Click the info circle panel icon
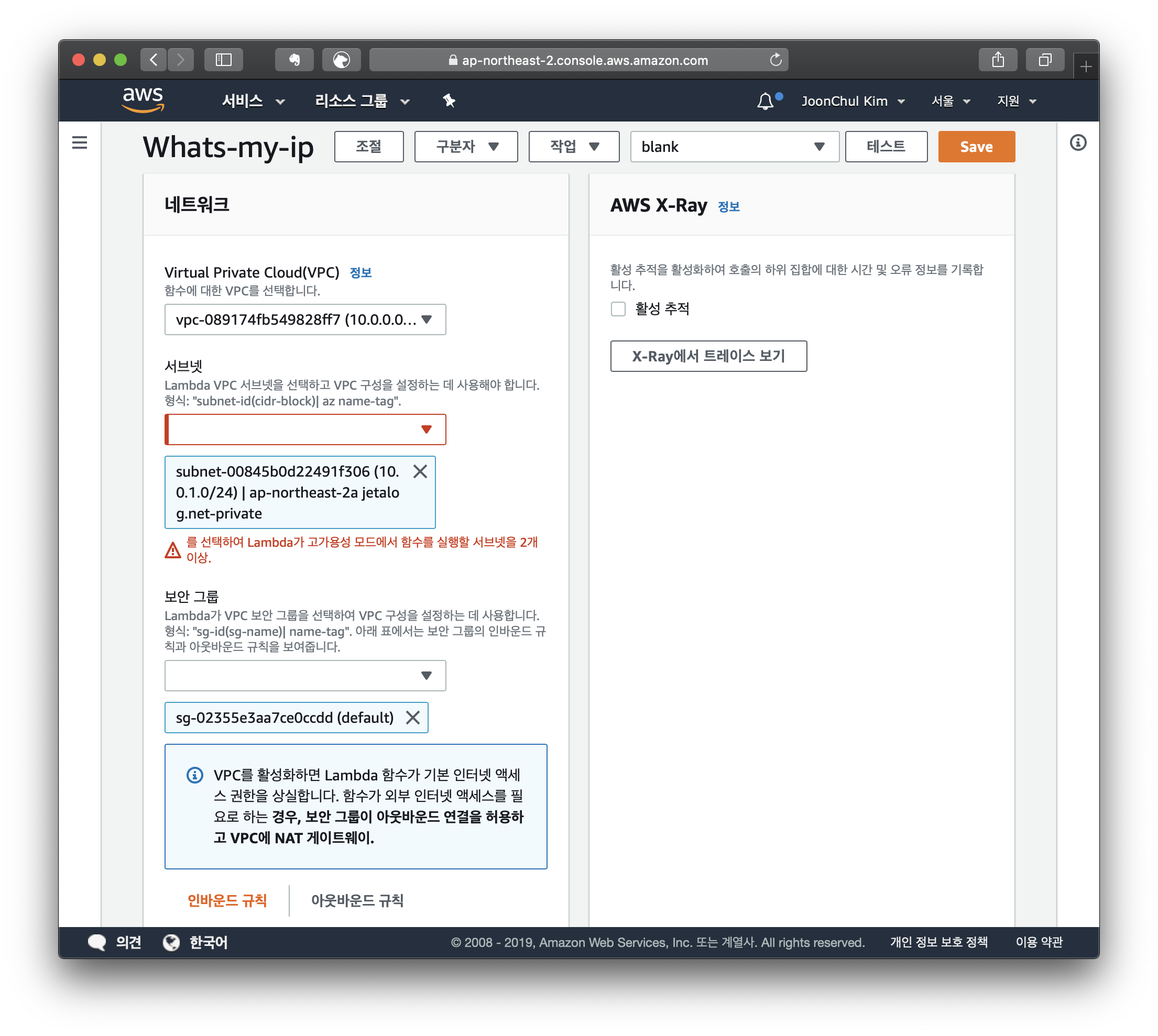This screenshot has width=1158, height=1036. click(1077, 142)
